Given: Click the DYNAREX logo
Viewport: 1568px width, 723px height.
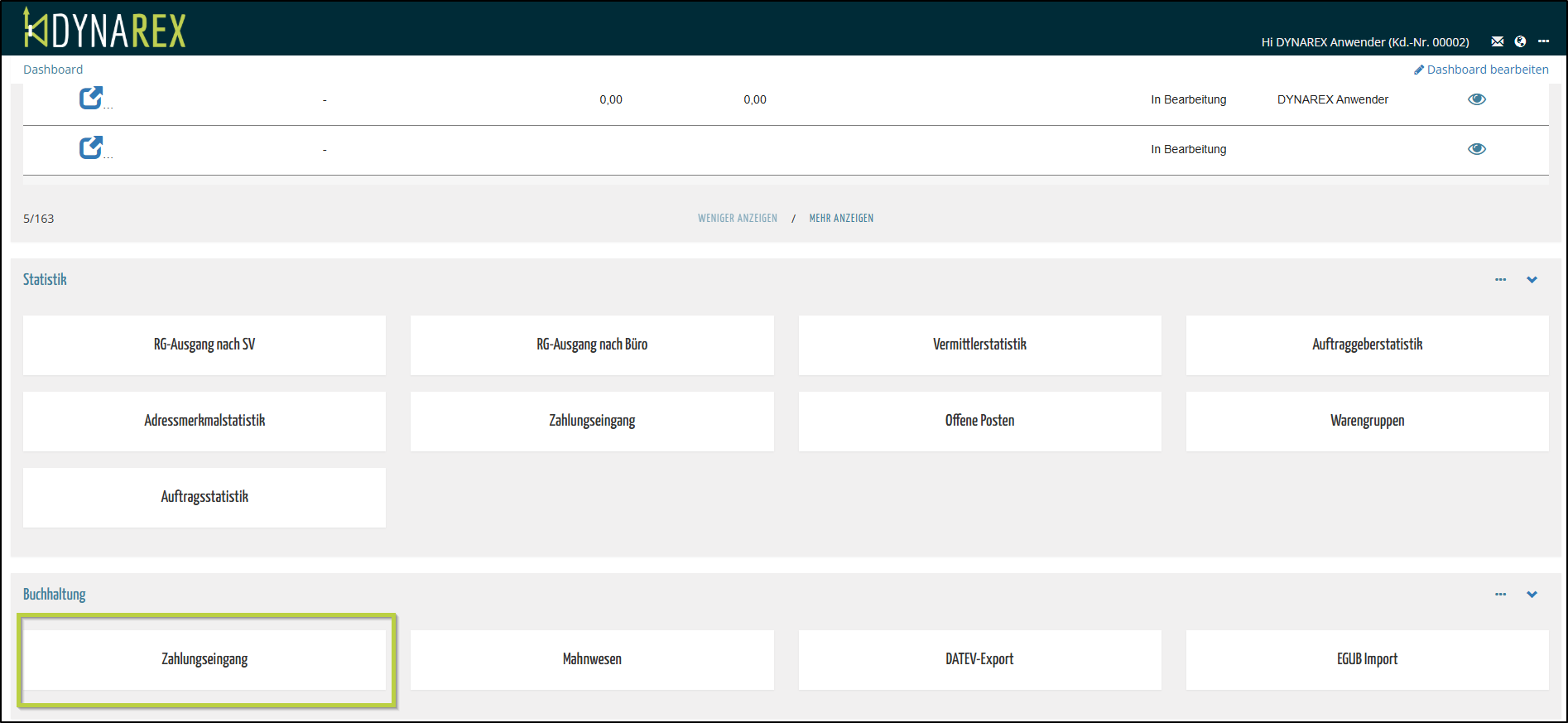Looking at the screenshot, I should pyautogui.click(x=104, y=29).
